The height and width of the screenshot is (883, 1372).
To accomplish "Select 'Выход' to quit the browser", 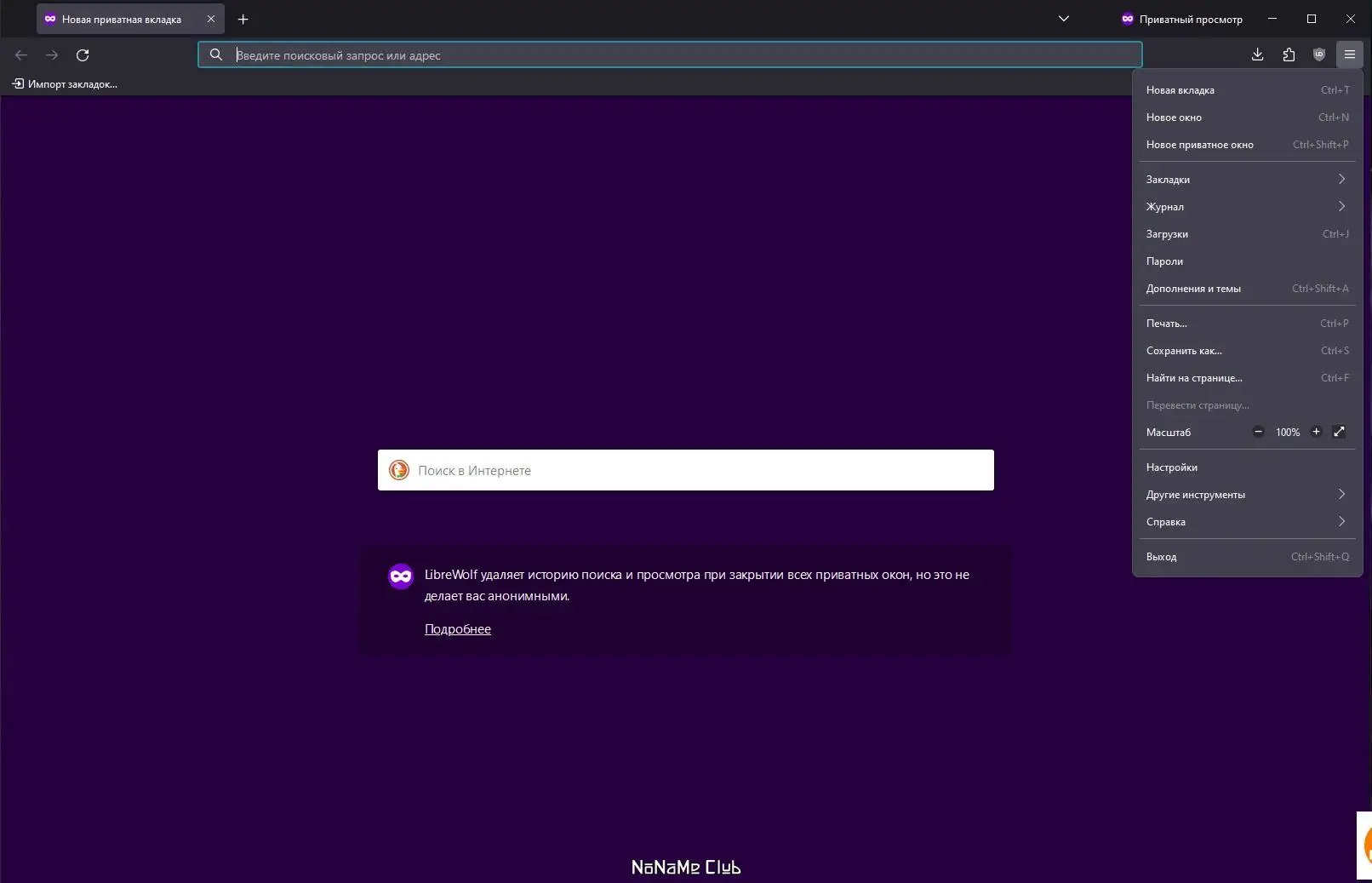I will tap(1247, 557).
